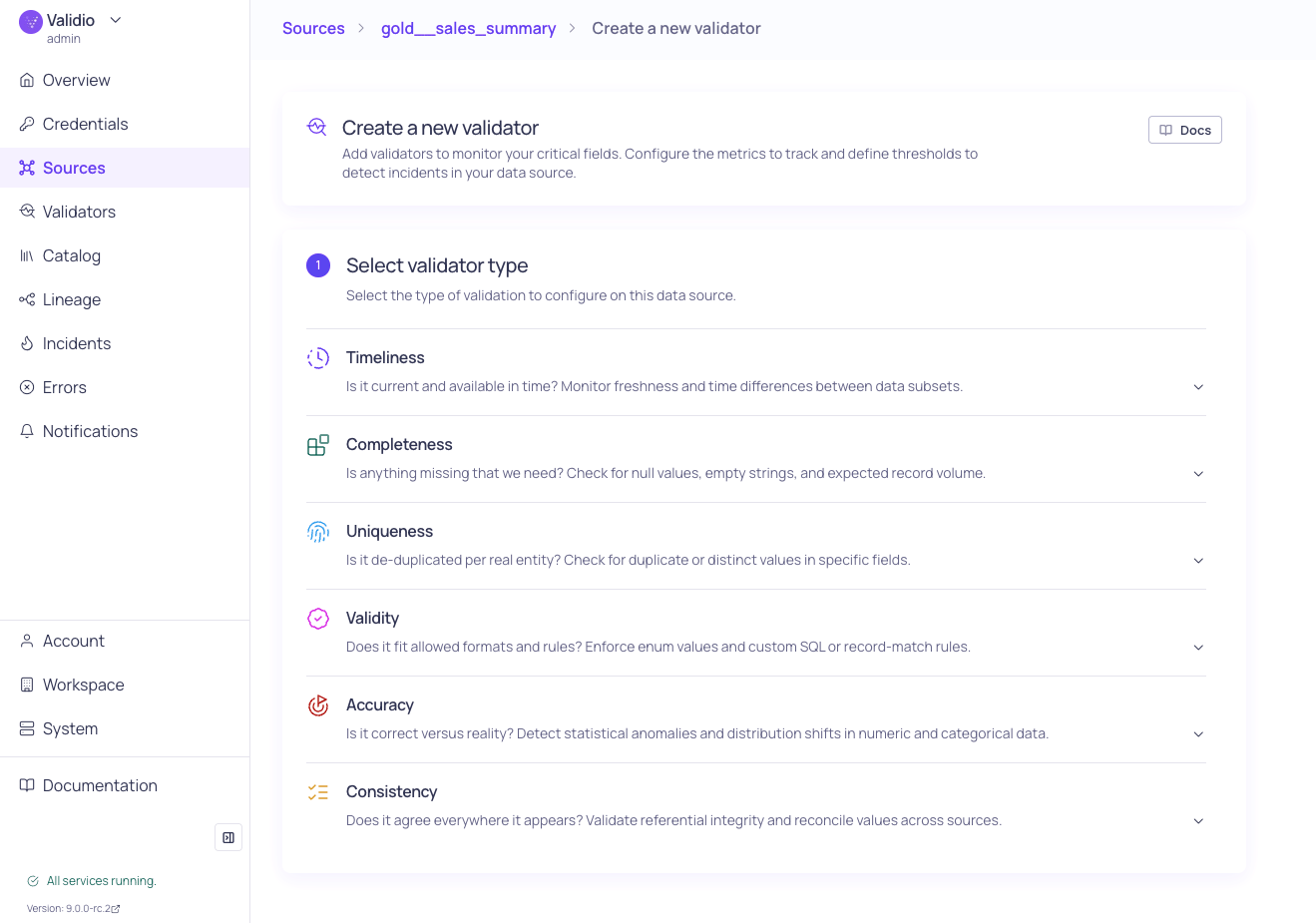This screenshot has height=923, width=1316.
Task: Click the Timeliness clock icon
Action: (318, 358)
